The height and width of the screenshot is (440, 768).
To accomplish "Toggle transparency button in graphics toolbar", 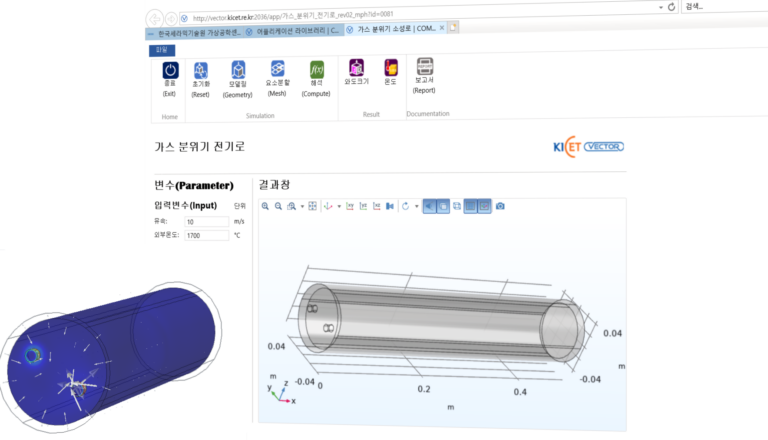I will 443,206.
